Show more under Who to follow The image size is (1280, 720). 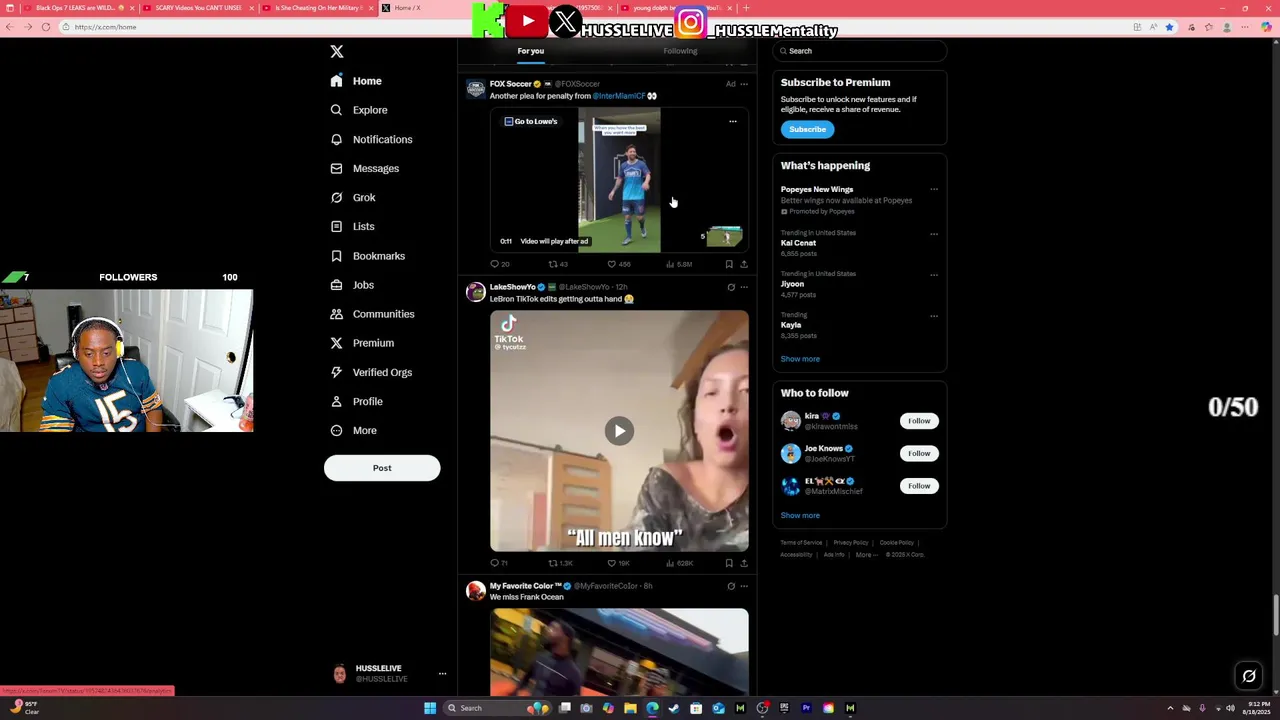point(800,516)
